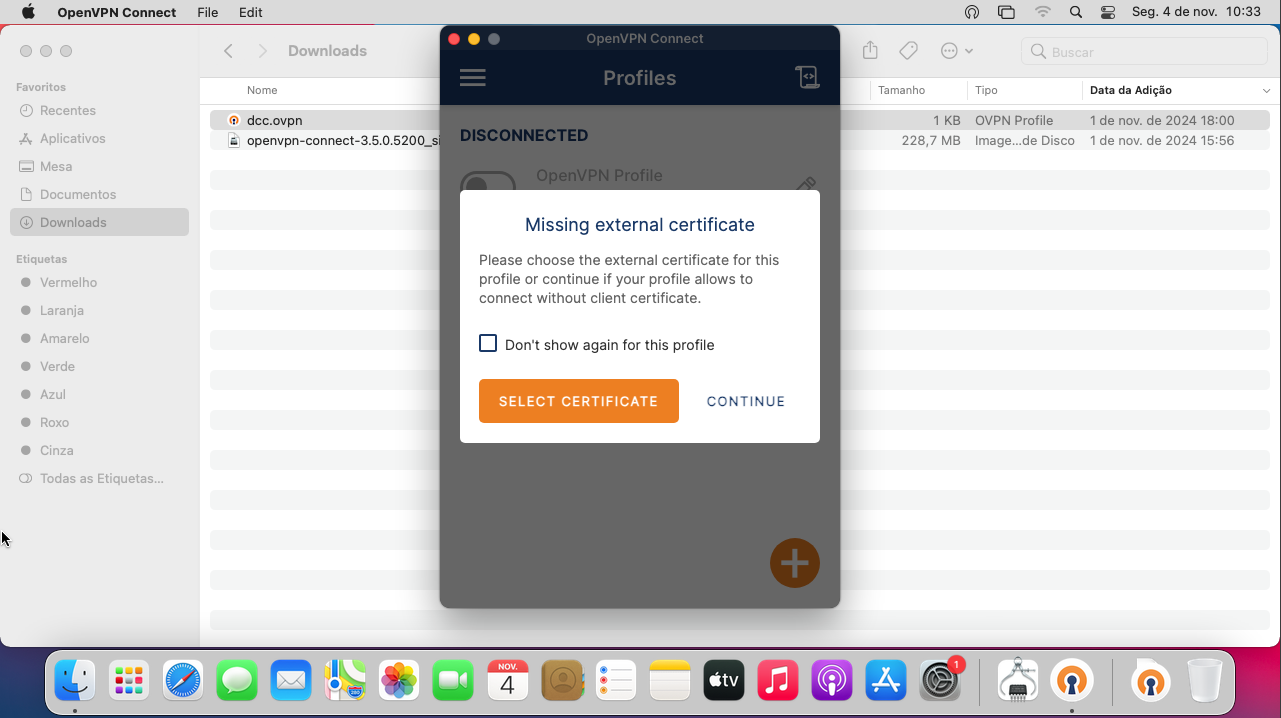1281x718 pixels.
Task: Open OpenVPN menu bar status icon
Action: coord(971,12)
